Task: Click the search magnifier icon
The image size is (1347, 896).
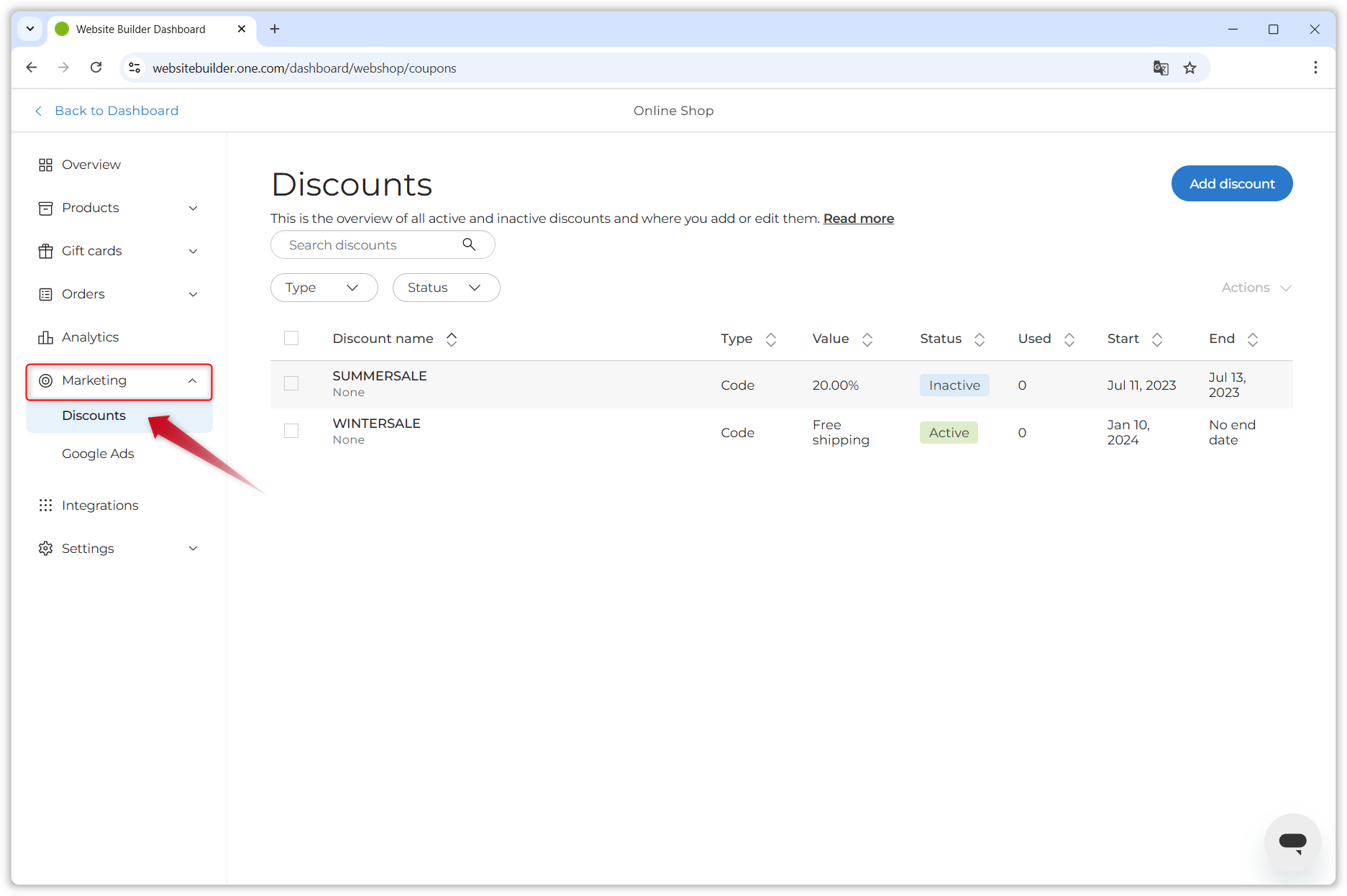Action: (469, 244)
